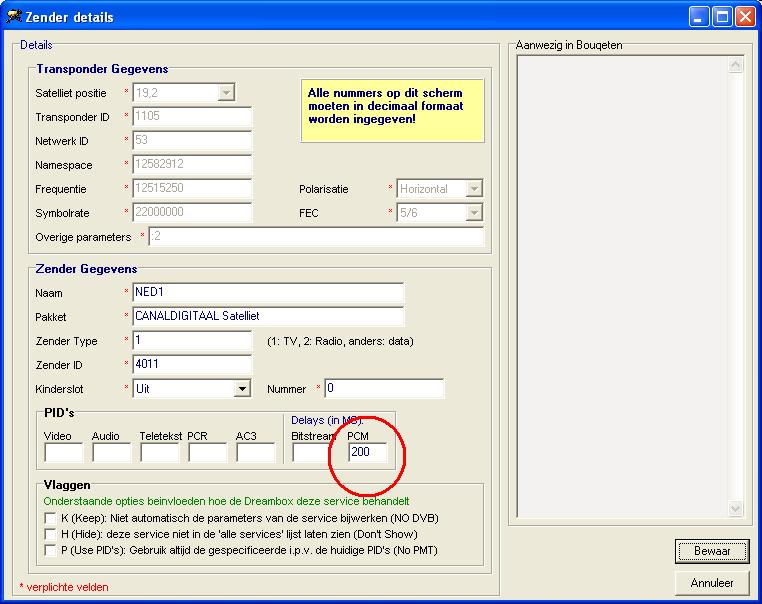Maximize the Zender details window
762x604 pixels.
tap(722, 17)
